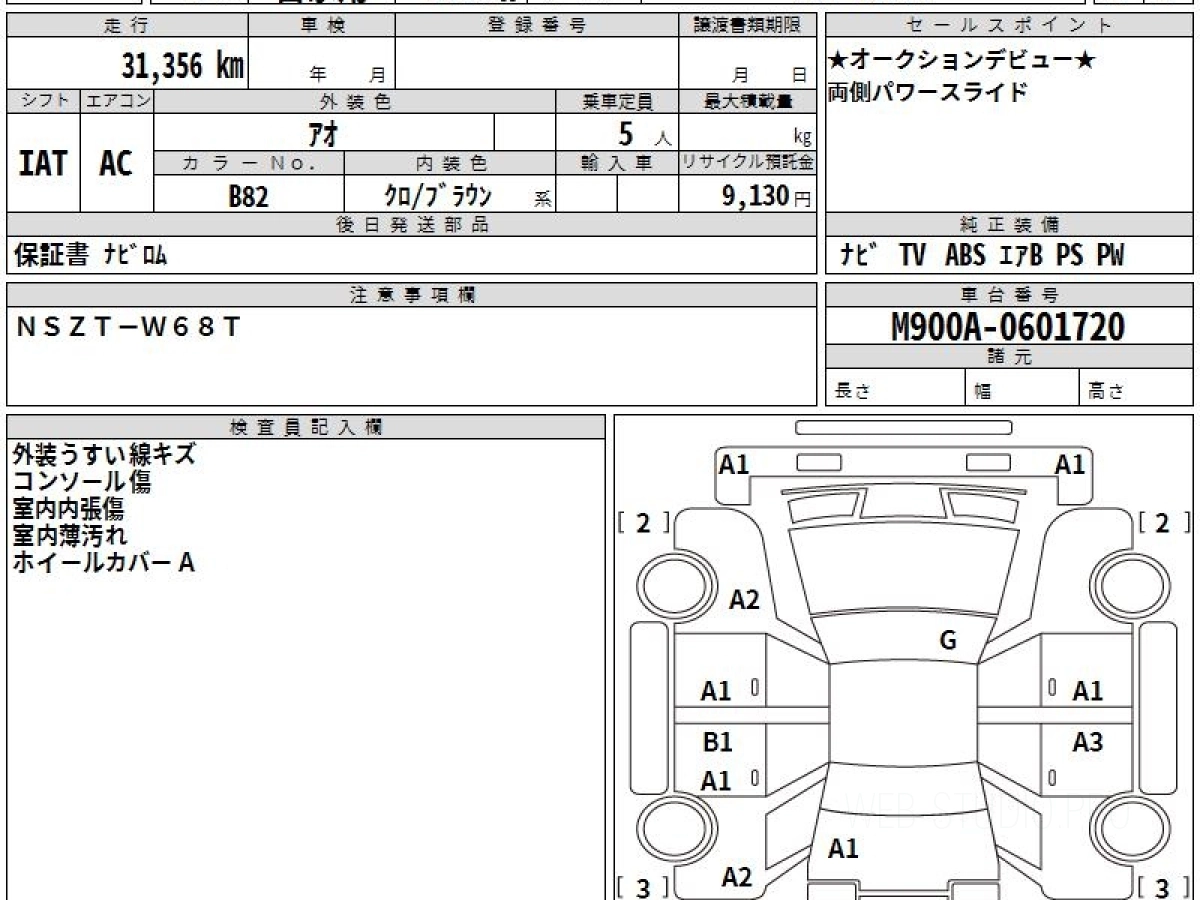Select the 高さ dimension label

point(1105,391)
